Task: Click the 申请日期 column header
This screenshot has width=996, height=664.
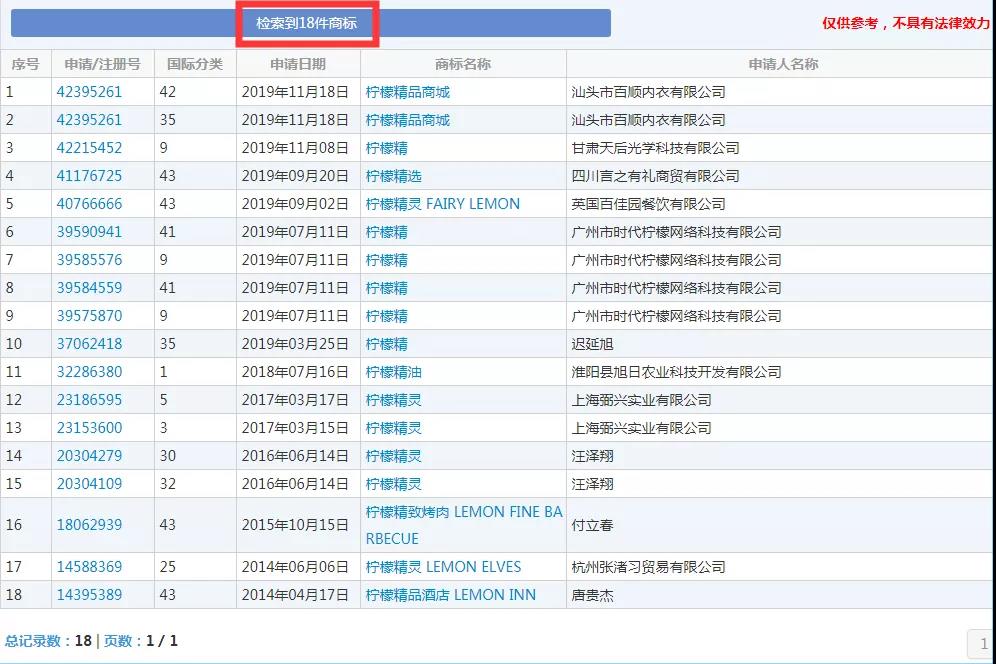Action: pos(298,64)
